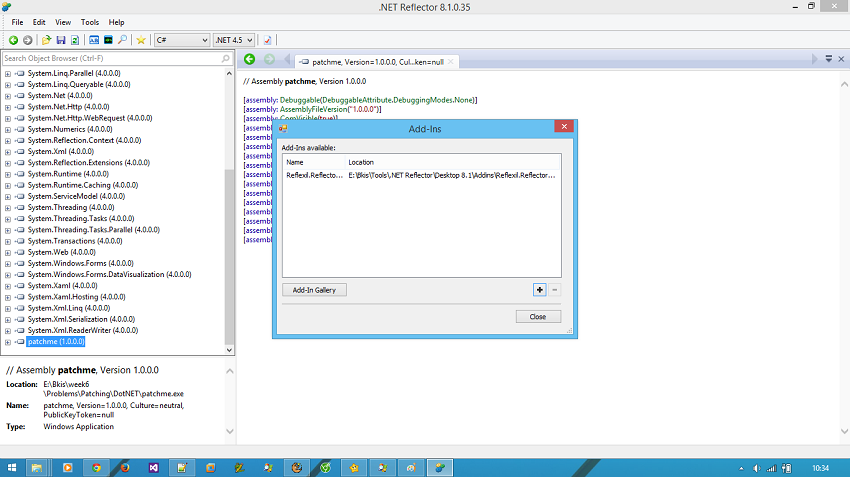
Task: Open Visual Studio from the taskbar
Action: 153,468
